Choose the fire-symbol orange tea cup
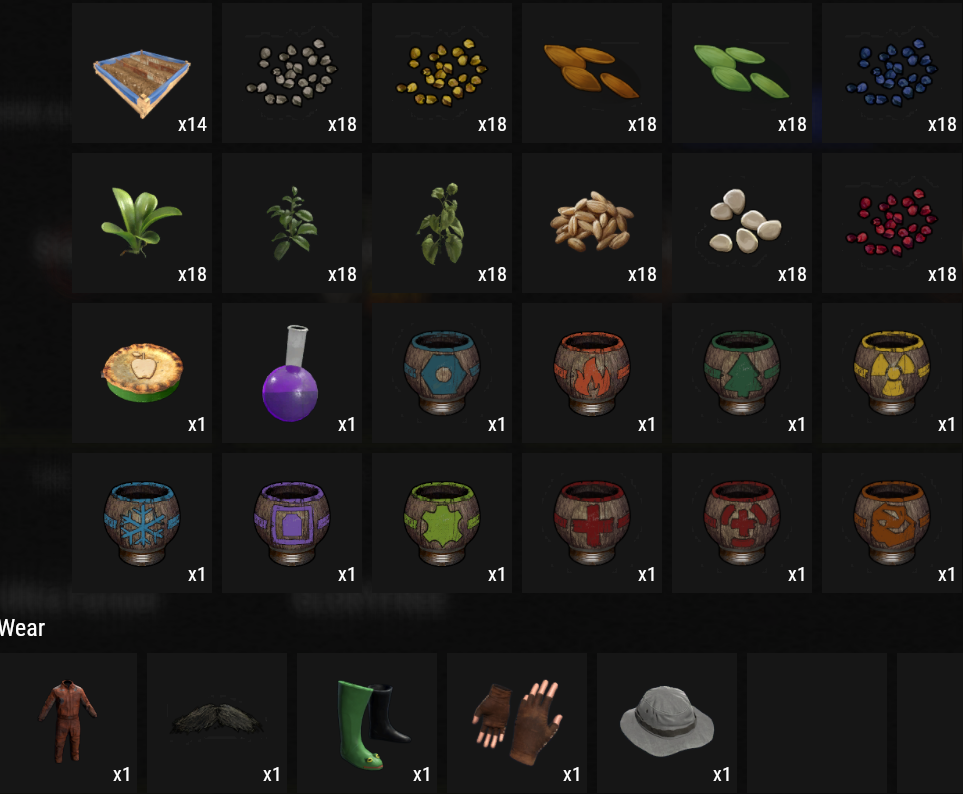The width and height of the screenshot is (963, 794). click(x=591, y=373)
